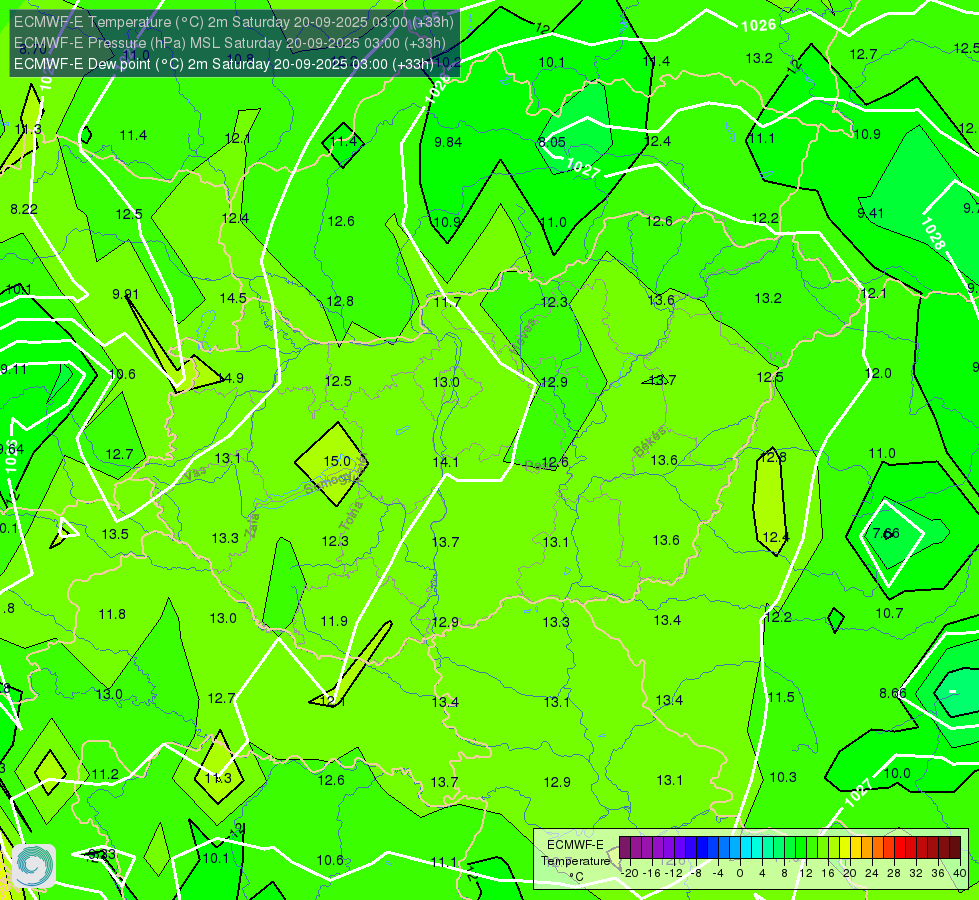Pick the bright red swatch at tick 28
Viewport: 979px width, 900px height.
point(900,848)
